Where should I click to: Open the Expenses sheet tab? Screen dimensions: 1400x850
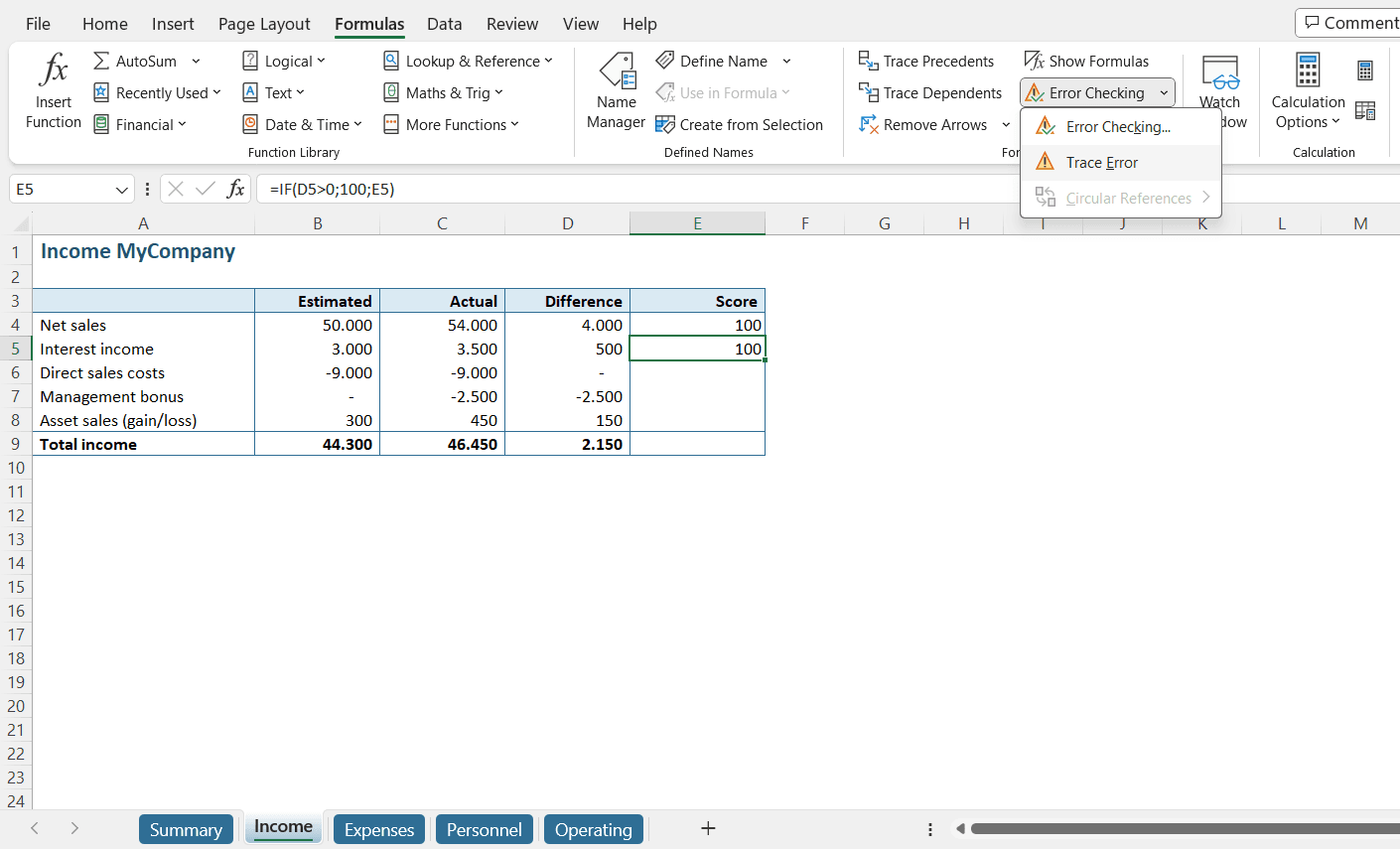[x=378, y=829]
